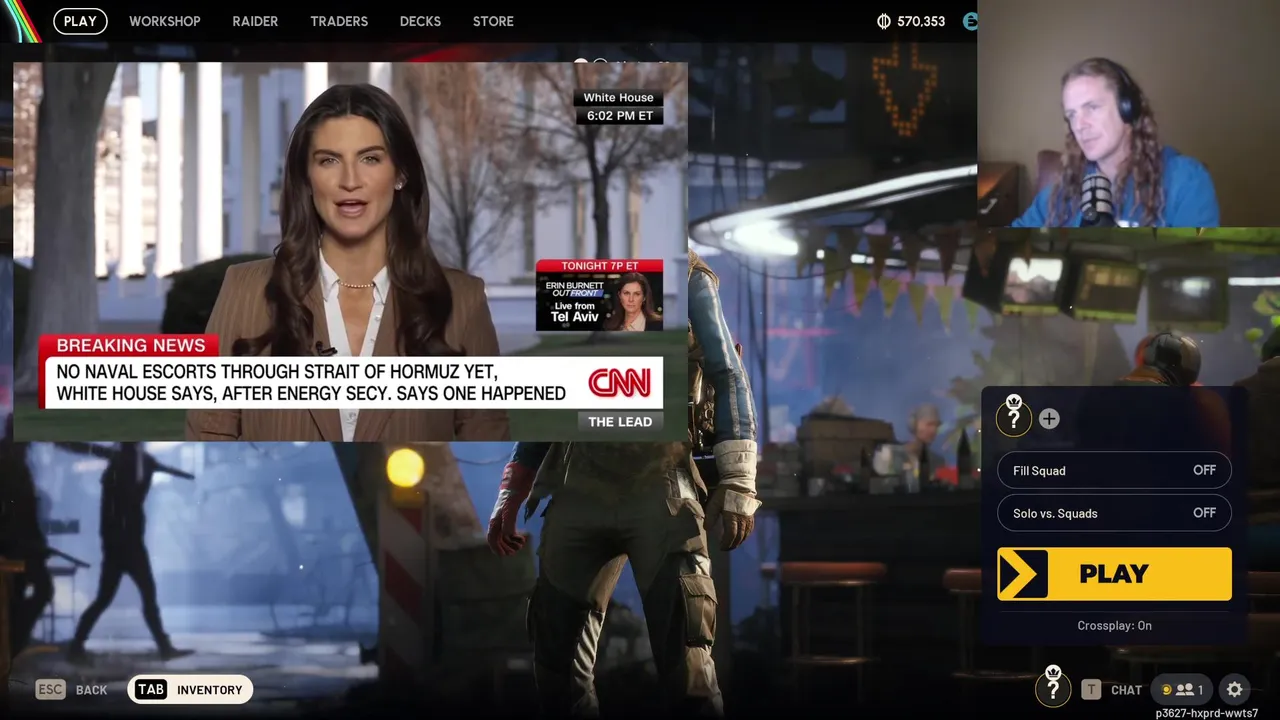Start matchmaking with yellow PLAY button

(x=1114, y=574)
